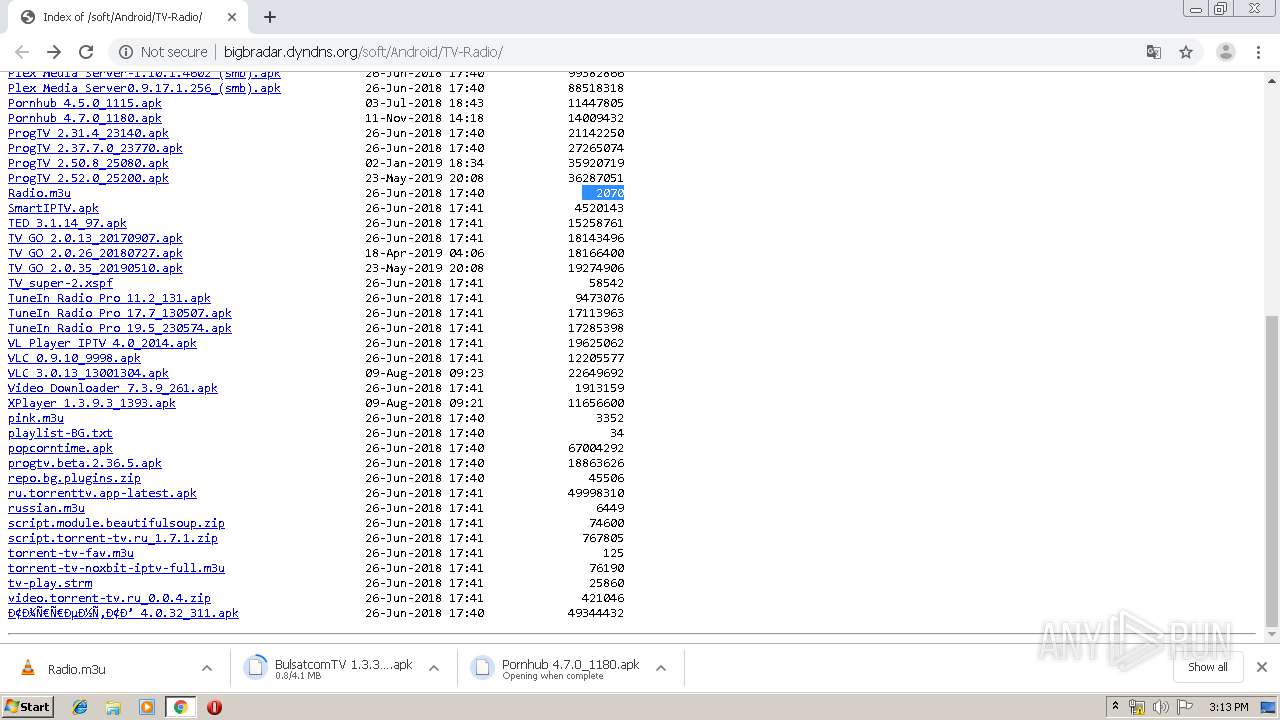Viewport: 1280px width, 720px height.
Task: Bookmark this page with the star
Action: point(1186,52)
